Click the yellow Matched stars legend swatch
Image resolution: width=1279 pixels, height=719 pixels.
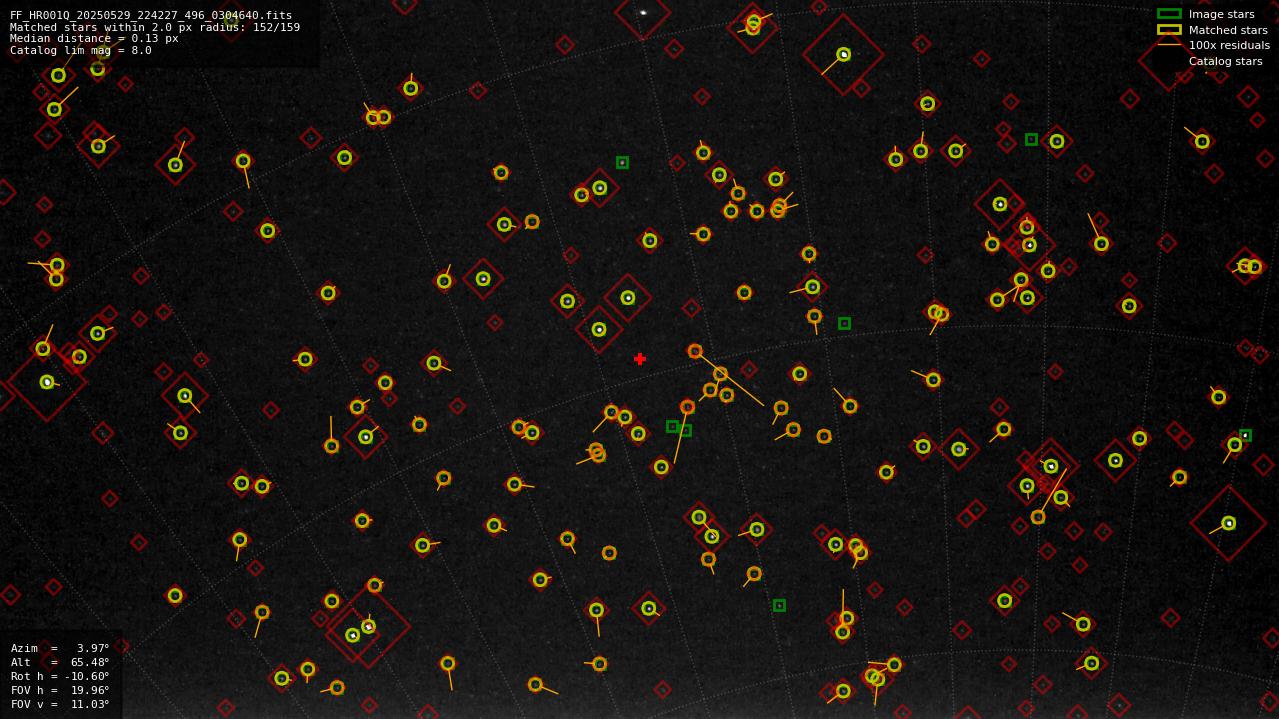1169,30
